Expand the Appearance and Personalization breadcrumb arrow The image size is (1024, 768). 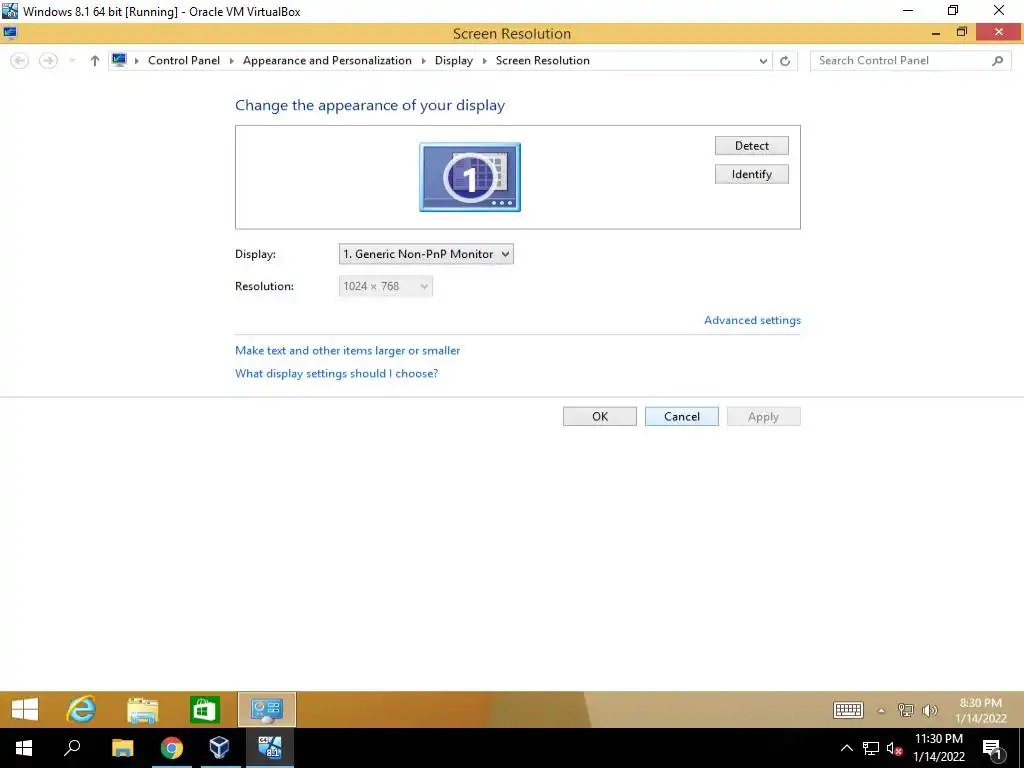tap(423, 61)
